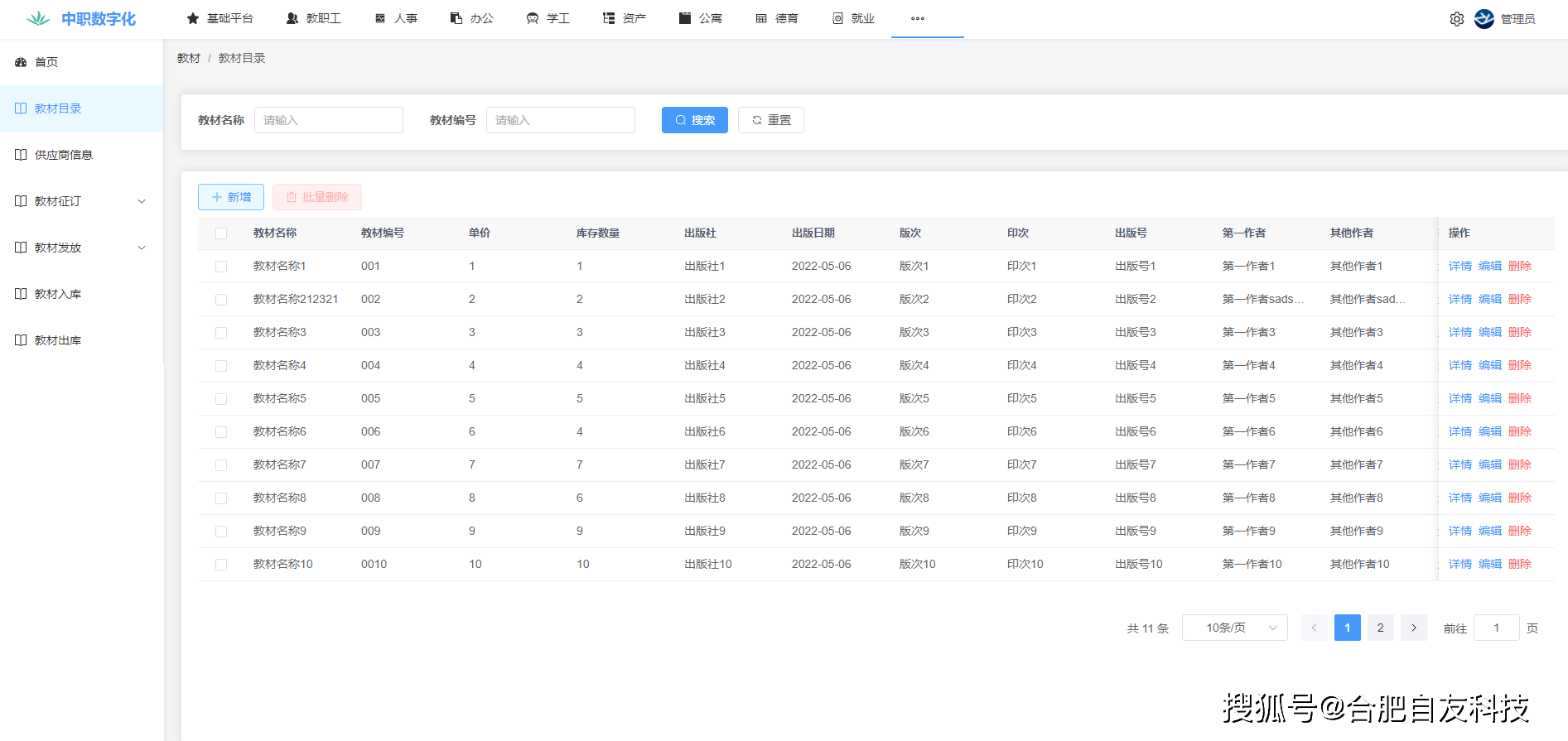1568x741 pixels.
Task: Click the book icon beside 教材发放
Action: click(21, 248)
